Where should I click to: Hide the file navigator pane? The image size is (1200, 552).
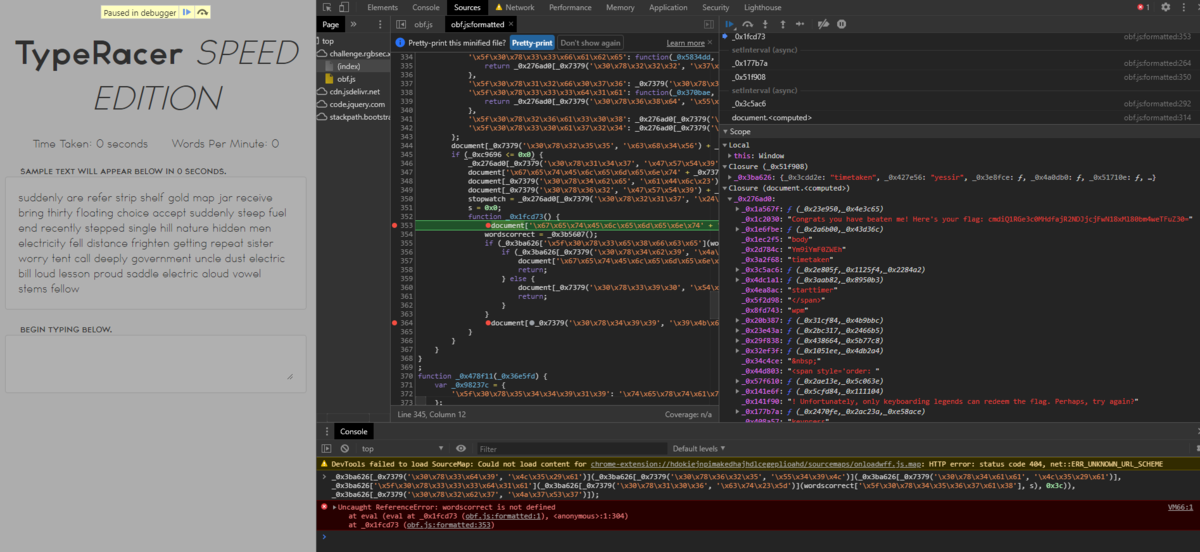[399, 23]
